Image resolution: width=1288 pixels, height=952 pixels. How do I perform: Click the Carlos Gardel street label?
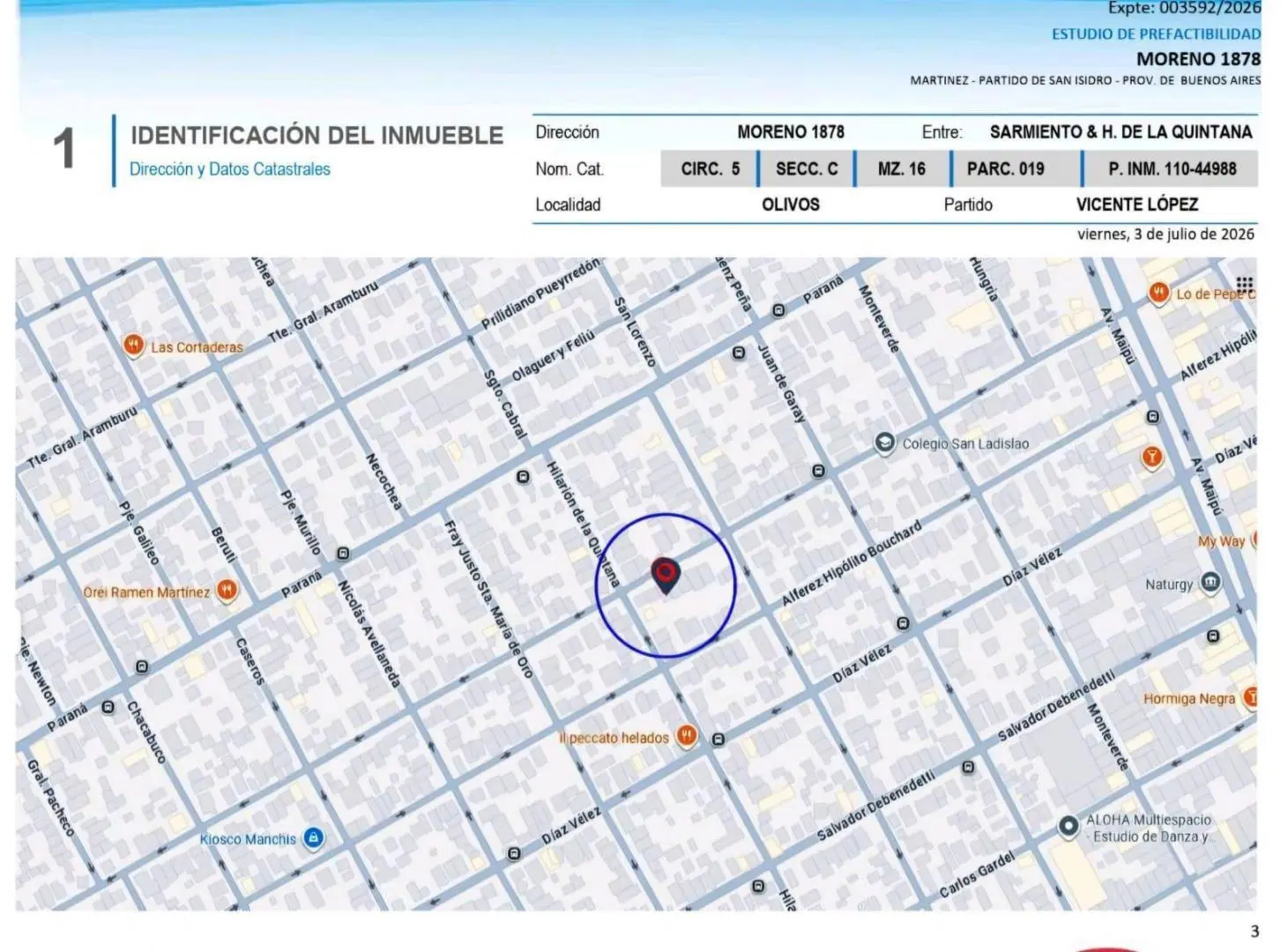tap(977, 874)
